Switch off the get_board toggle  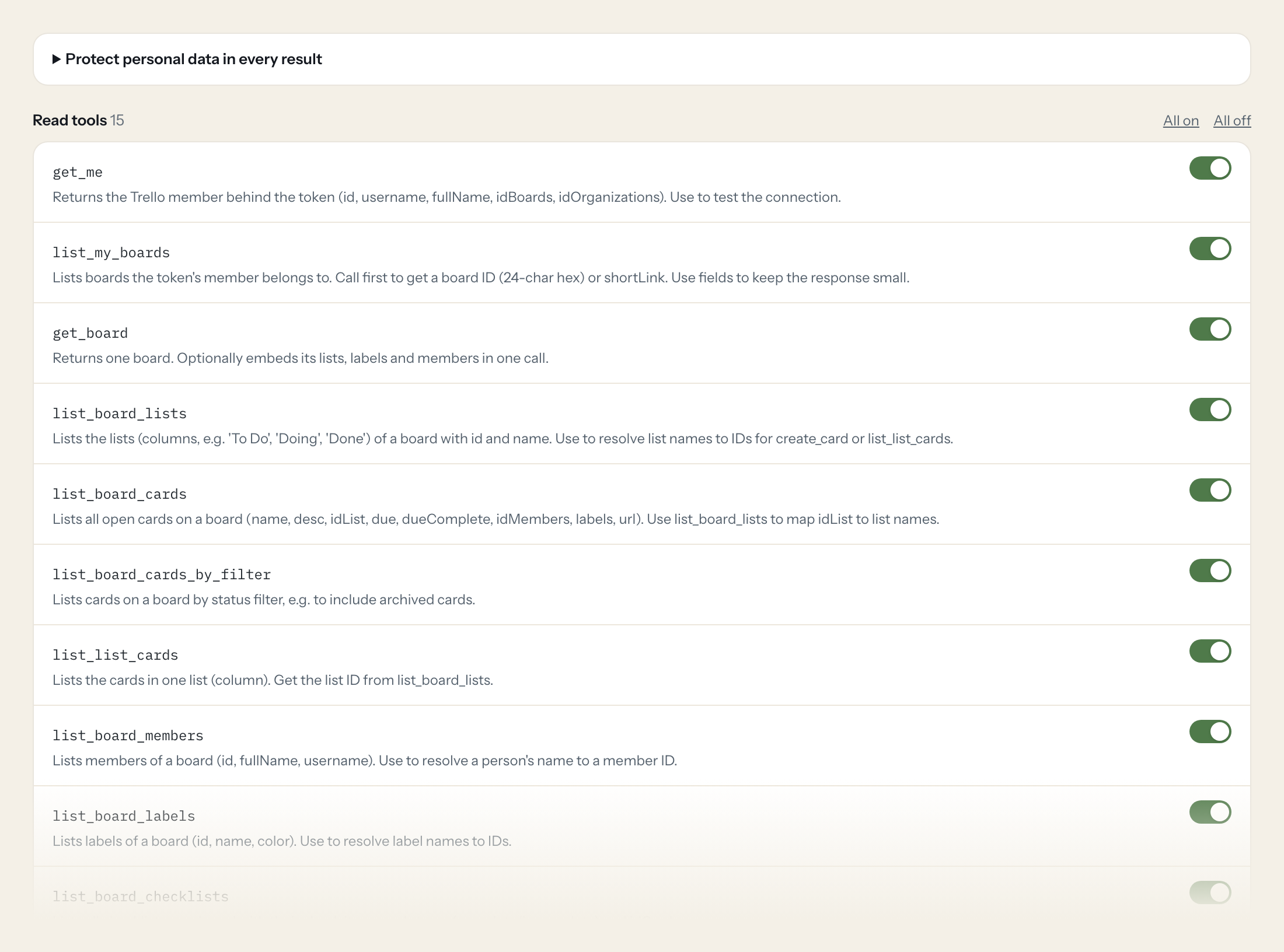tap(1210, 329)
